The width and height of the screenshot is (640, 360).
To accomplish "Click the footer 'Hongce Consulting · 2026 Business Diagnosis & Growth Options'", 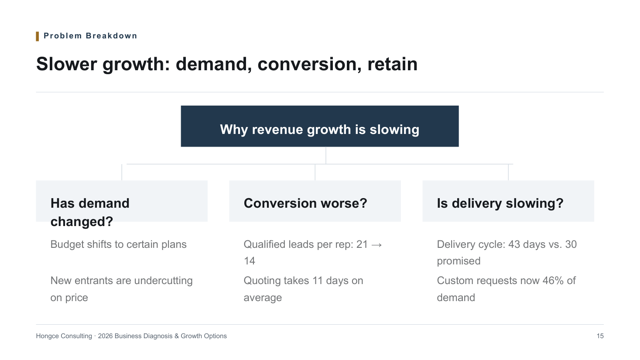I will click(131, 336).
